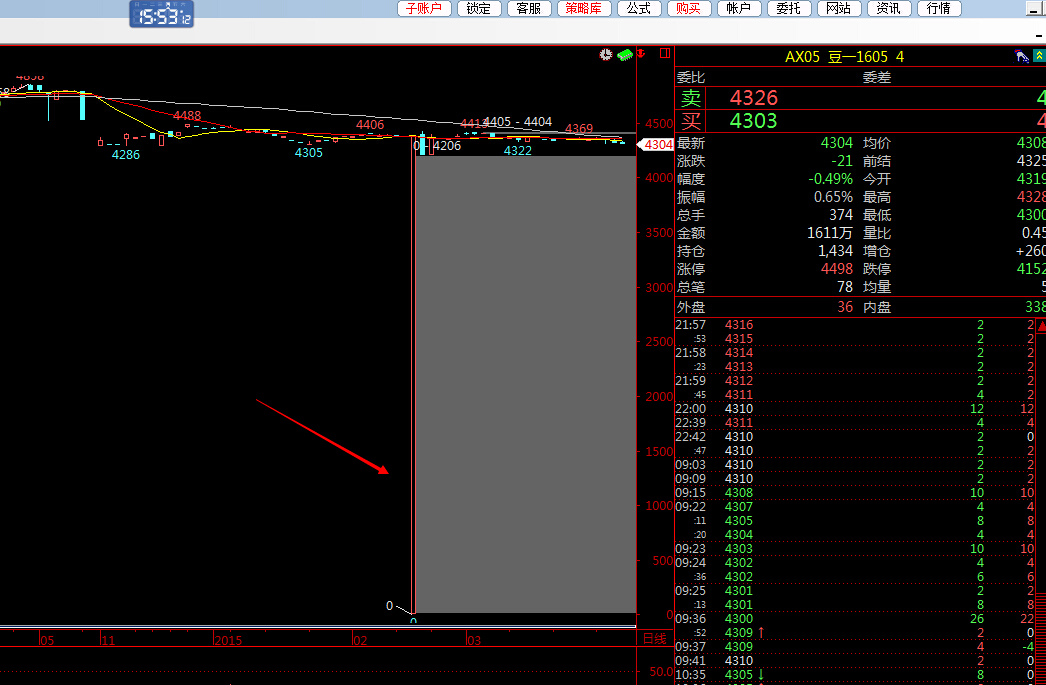Click the current price marker 4304 on axis

[x=656, y=145]
